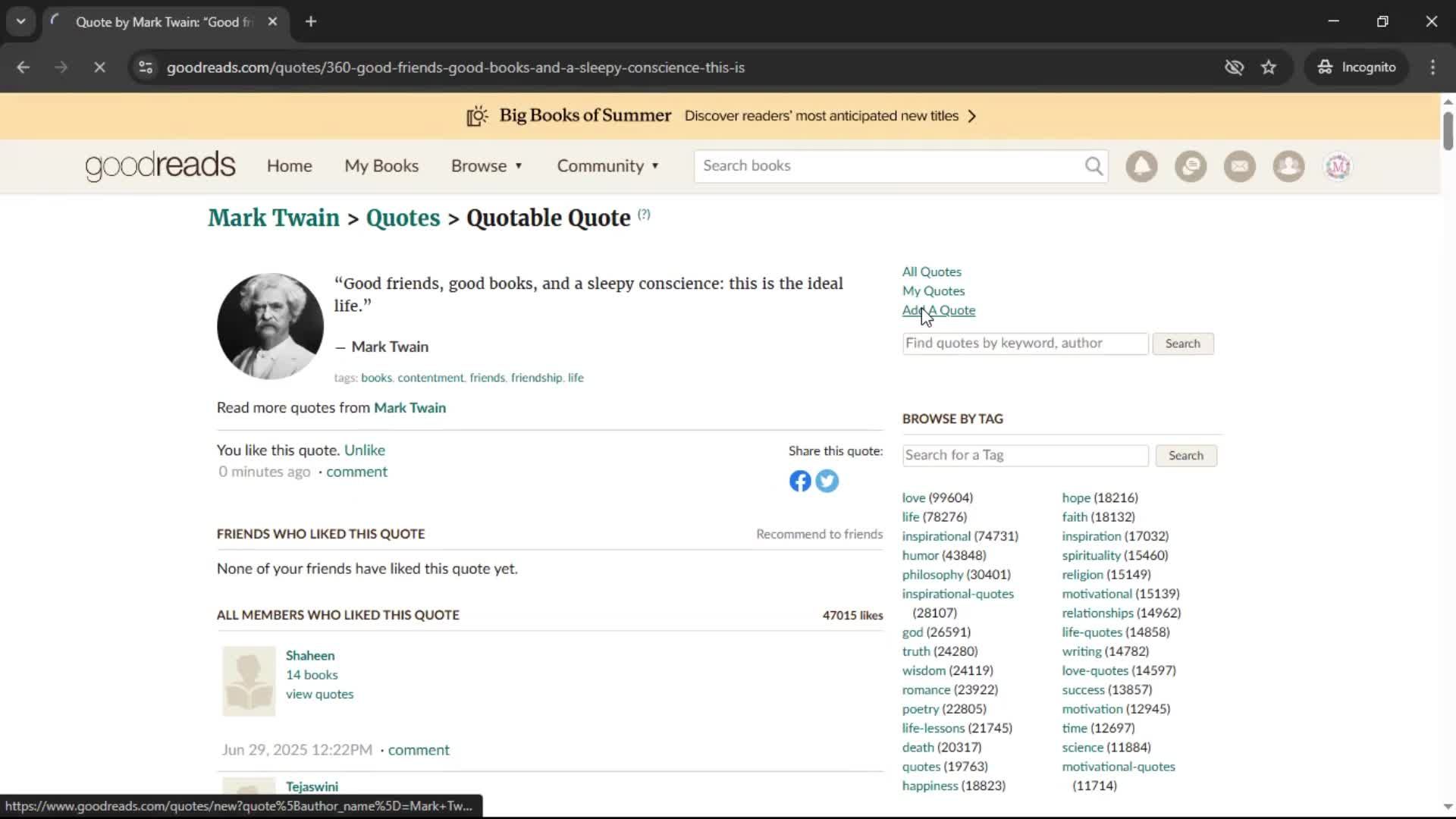Open the Quotes breadcrumb link
The height and width of the screenshot is (819, 1456).
[403, 218]
